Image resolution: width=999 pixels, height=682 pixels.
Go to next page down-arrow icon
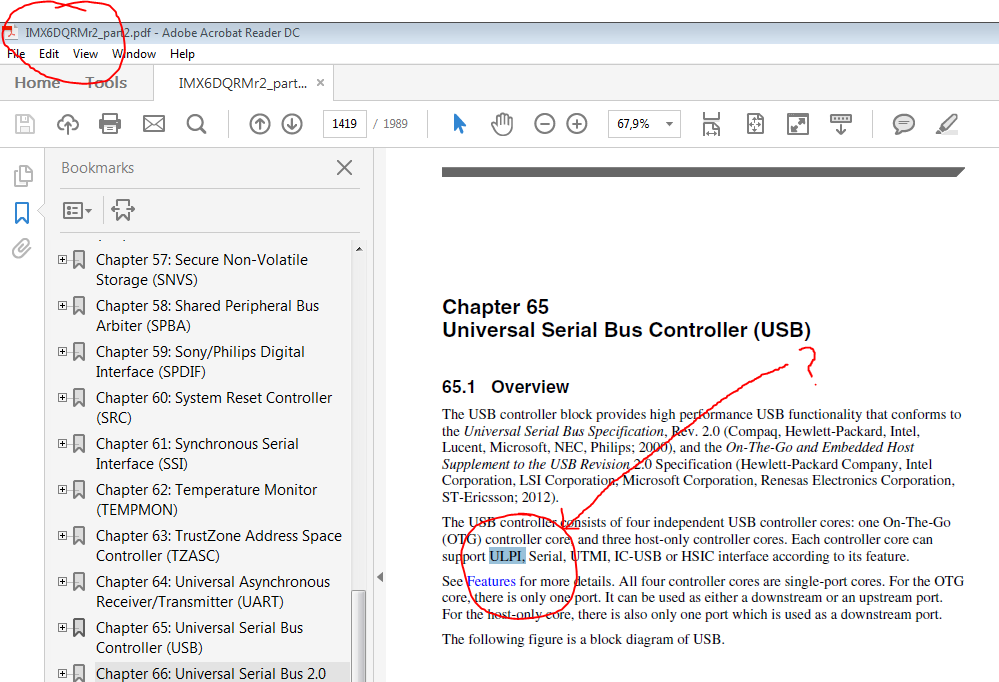292,124
